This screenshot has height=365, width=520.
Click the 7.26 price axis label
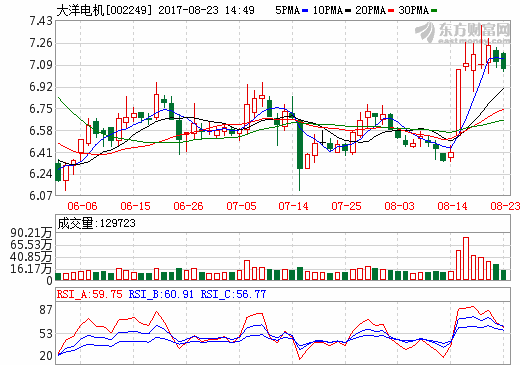point(41,43)
